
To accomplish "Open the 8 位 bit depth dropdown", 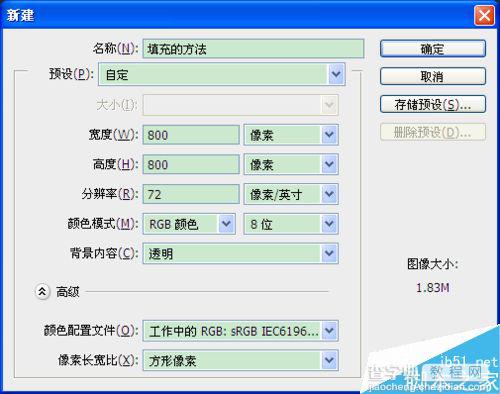I will pos(291,224).
